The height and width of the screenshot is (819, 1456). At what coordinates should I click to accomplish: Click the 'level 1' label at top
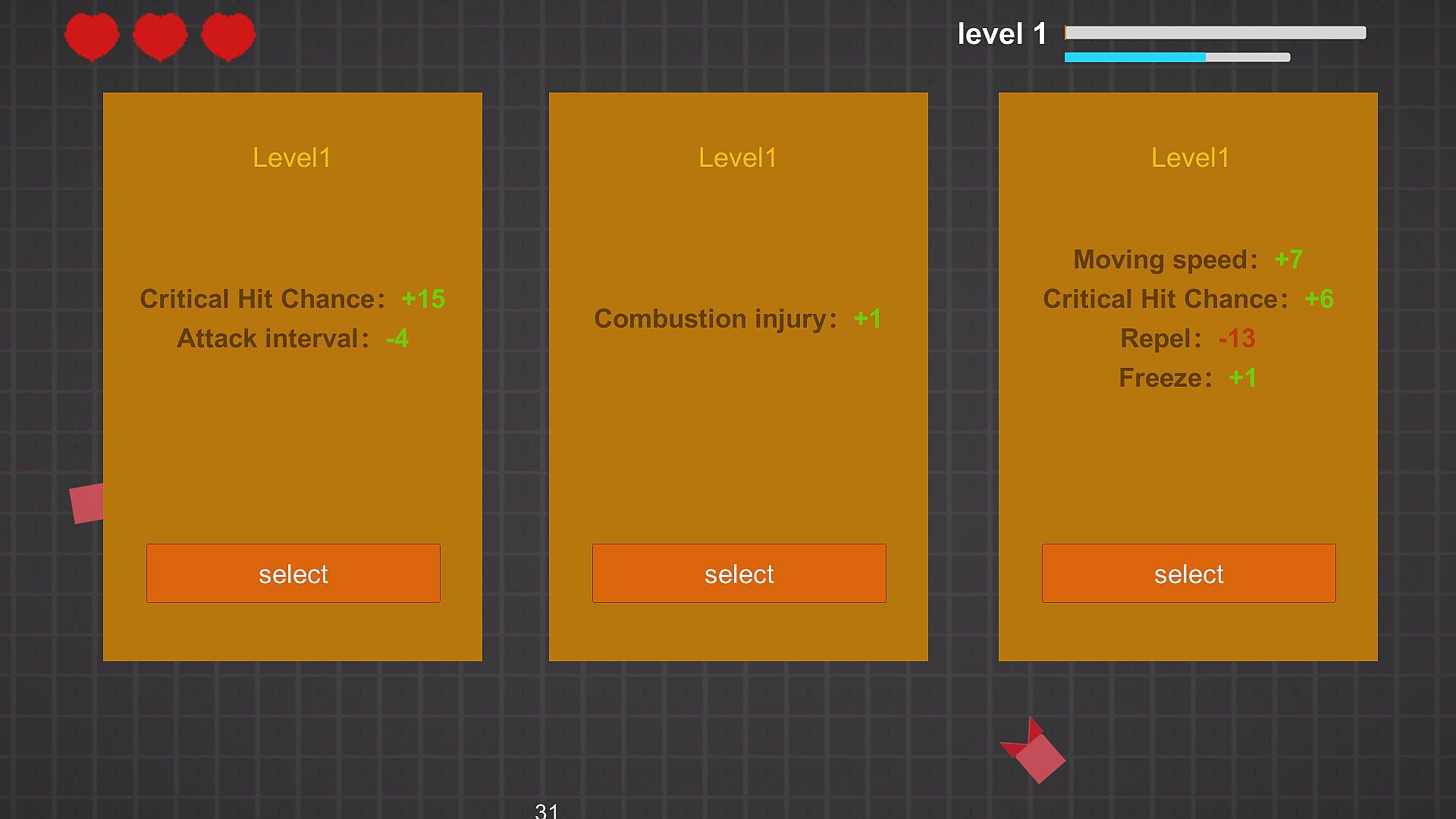(1001, 34)
